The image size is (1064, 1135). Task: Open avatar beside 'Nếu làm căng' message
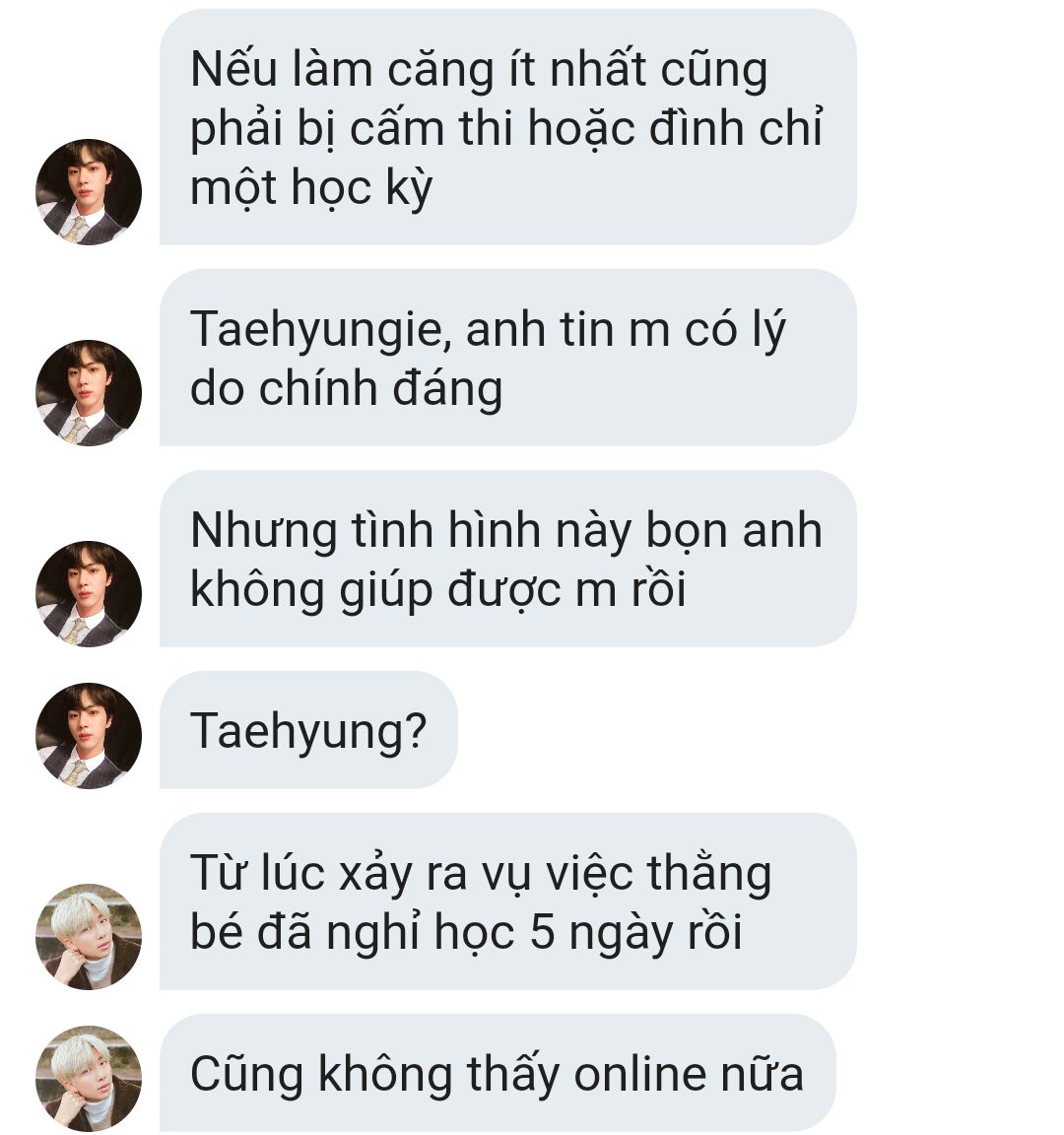pos(89,192)
